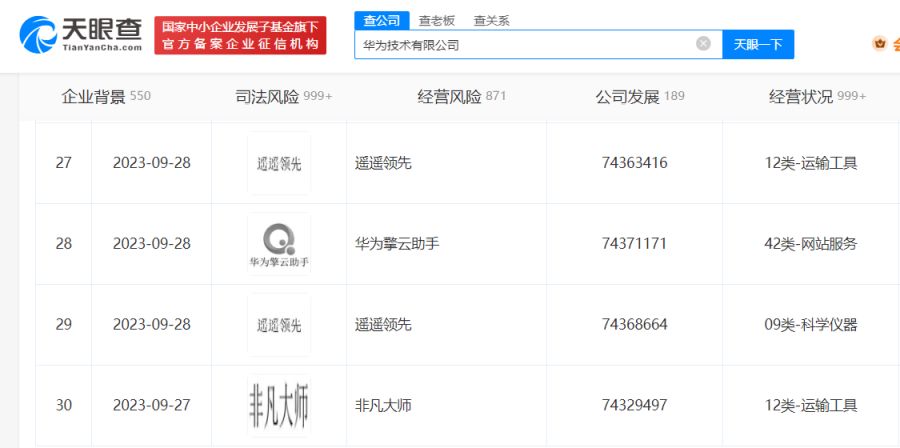Click trademark name 华为擎云助手 text
This screenshot has height=448, width=900.
(x=397, y=244)
